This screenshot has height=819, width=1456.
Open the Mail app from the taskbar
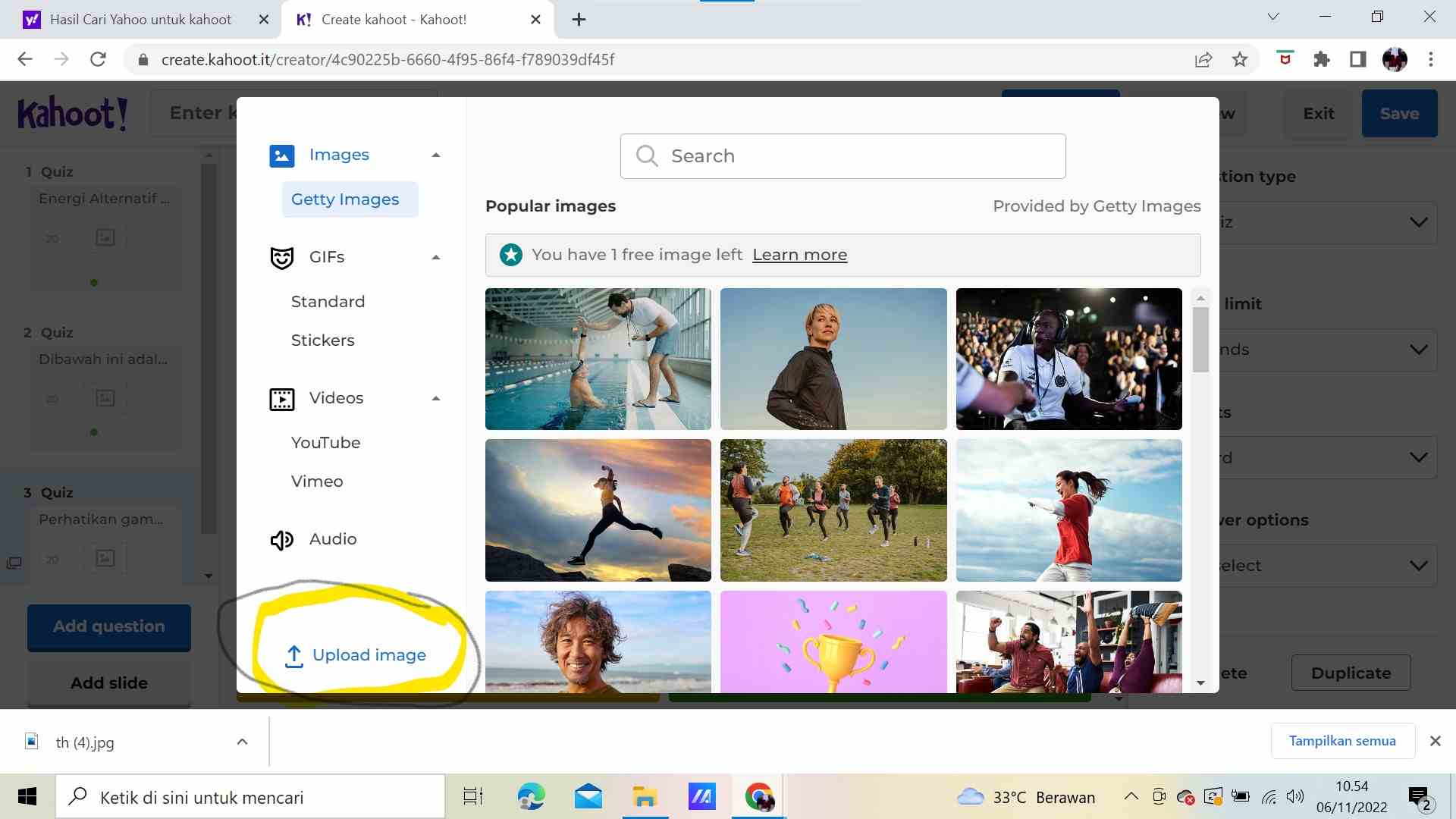588,797
